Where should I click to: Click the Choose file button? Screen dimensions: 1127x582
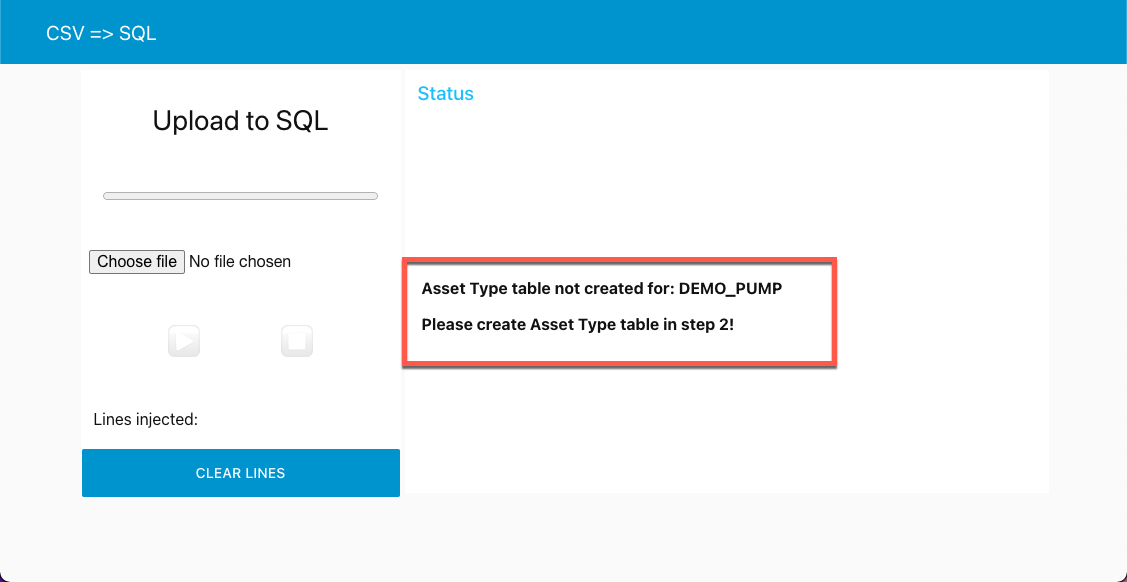(x=137, y=262)
